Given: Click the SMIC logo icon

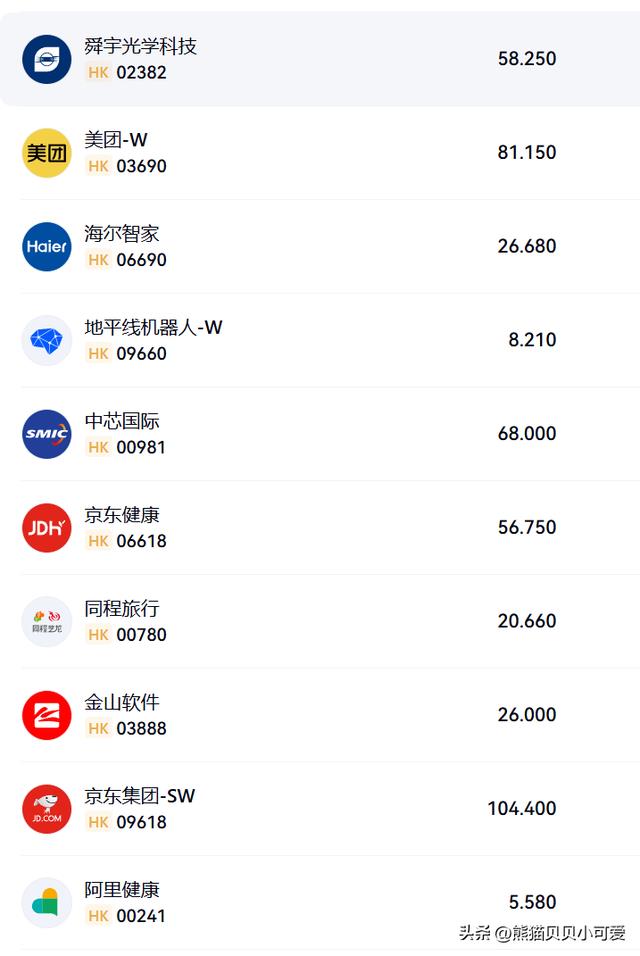Looking at the screenshot, I should point(47,434).
